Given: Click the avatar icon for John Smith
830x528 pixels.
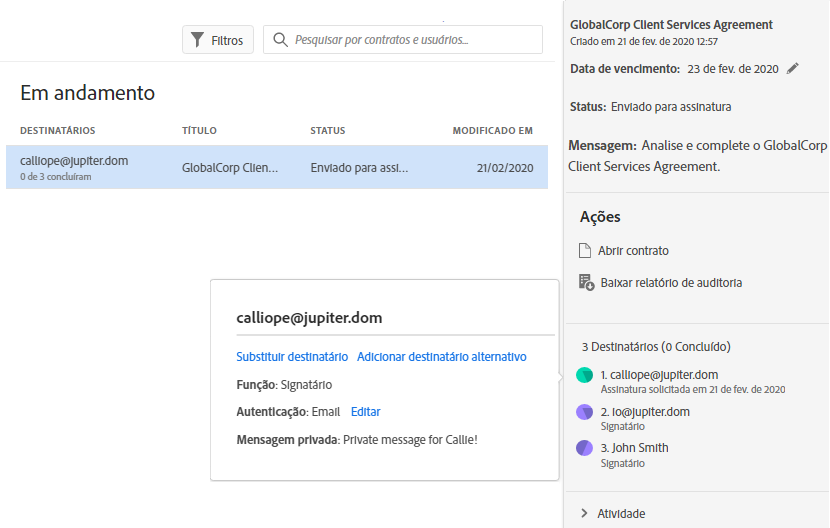Looking at the screenshot, I should tap(584, 448).
